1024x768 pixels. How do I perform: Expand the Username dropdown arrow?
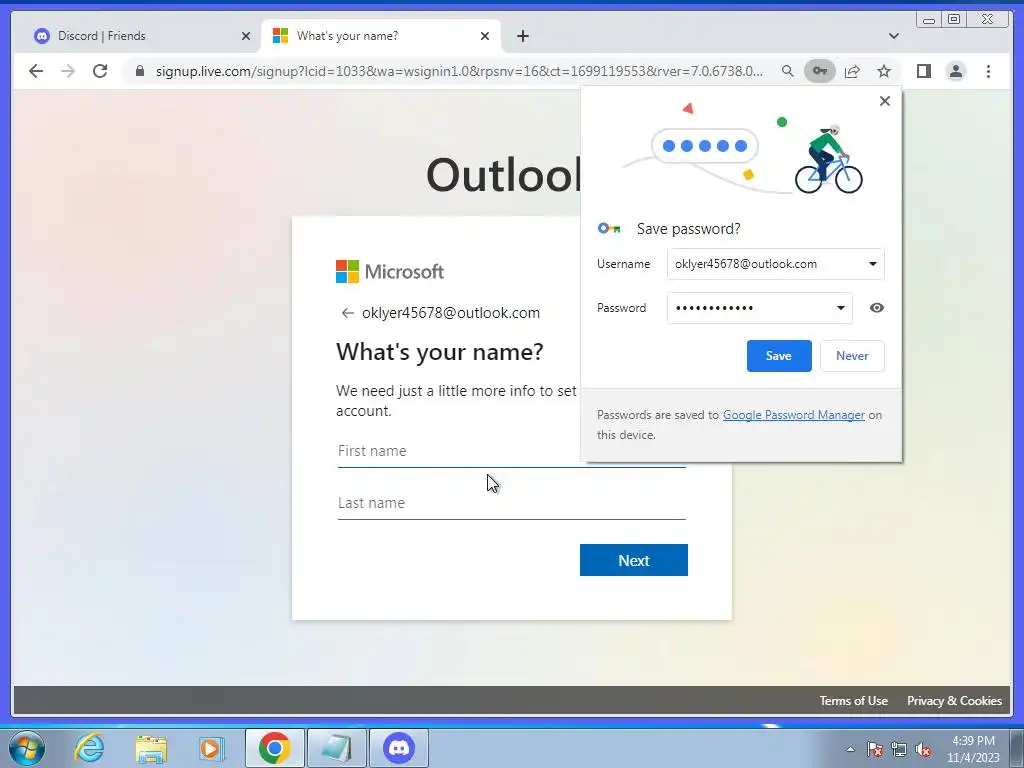[x=872, y=264]
